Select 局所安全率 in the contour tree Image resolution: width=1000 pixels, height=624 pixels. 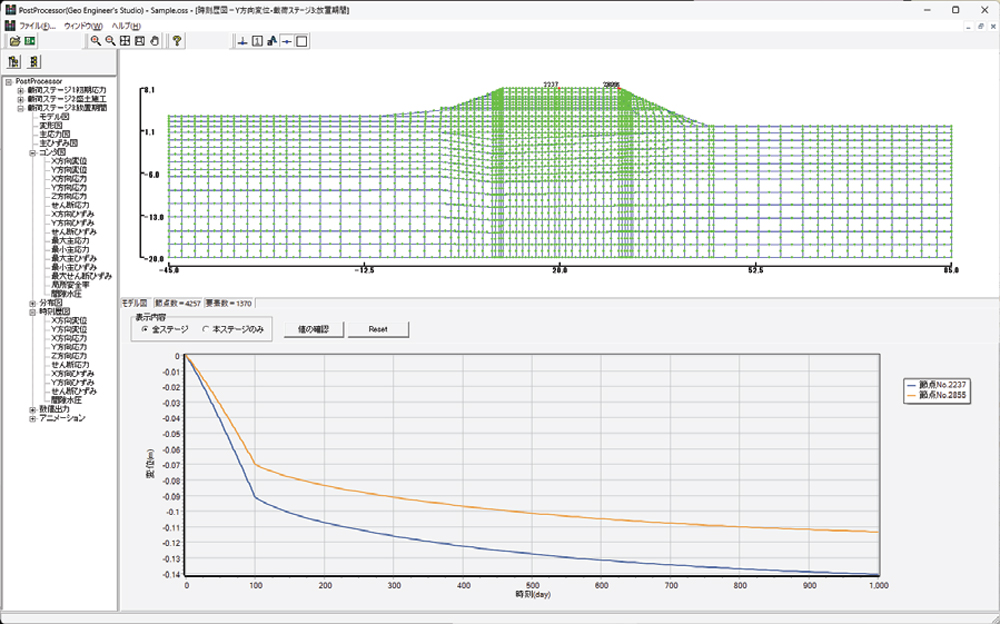coord(71,285)
